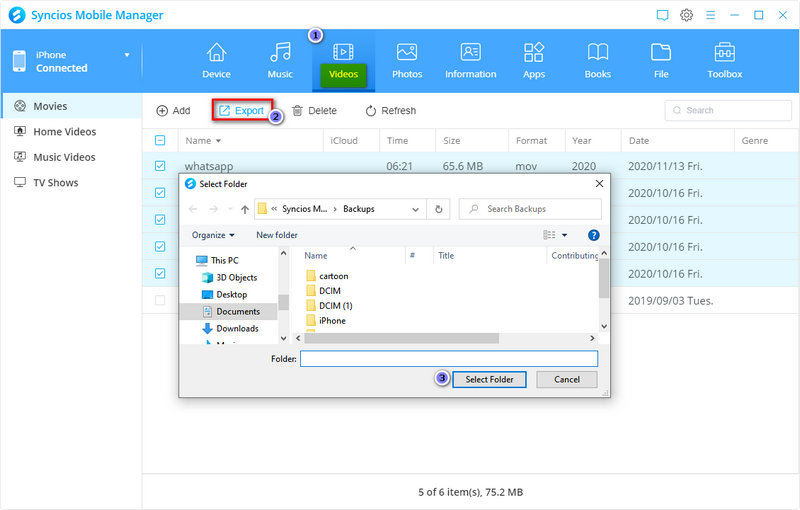This screenshot has height=510, width=800.
Task: Check the unchecked 2019/09/03 video row
Action: pos(160,300)
